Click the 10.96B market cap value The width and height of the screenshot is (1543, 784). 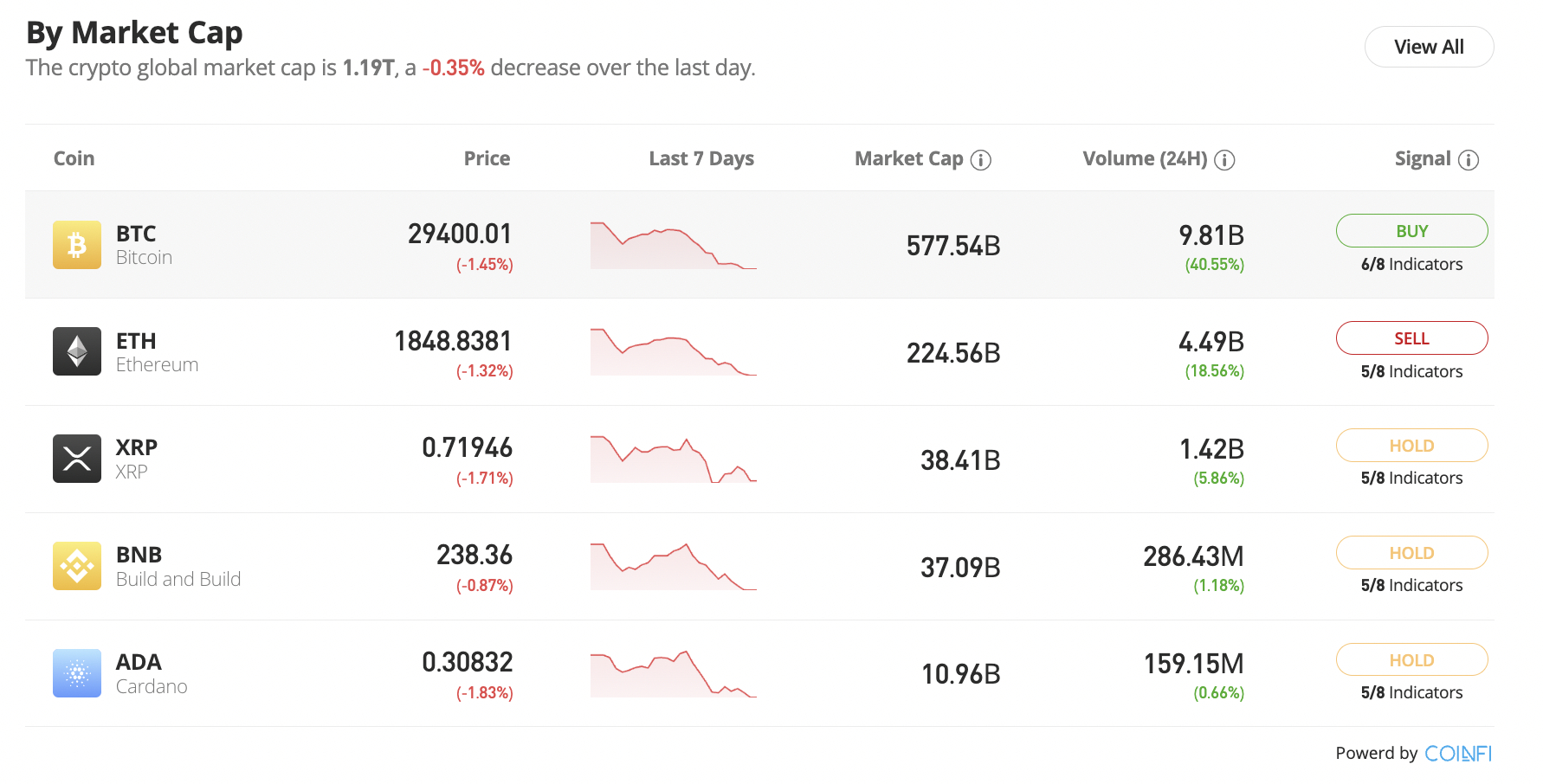point(961,674)
